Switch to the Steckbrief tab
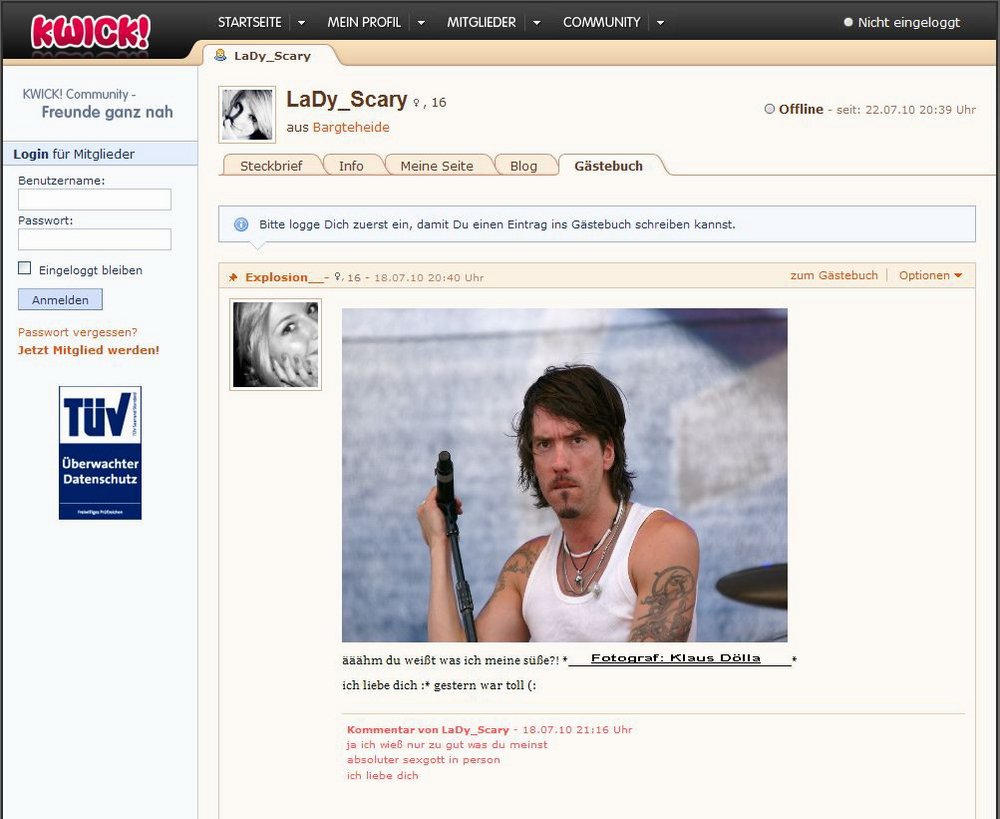 coord(271,166)
